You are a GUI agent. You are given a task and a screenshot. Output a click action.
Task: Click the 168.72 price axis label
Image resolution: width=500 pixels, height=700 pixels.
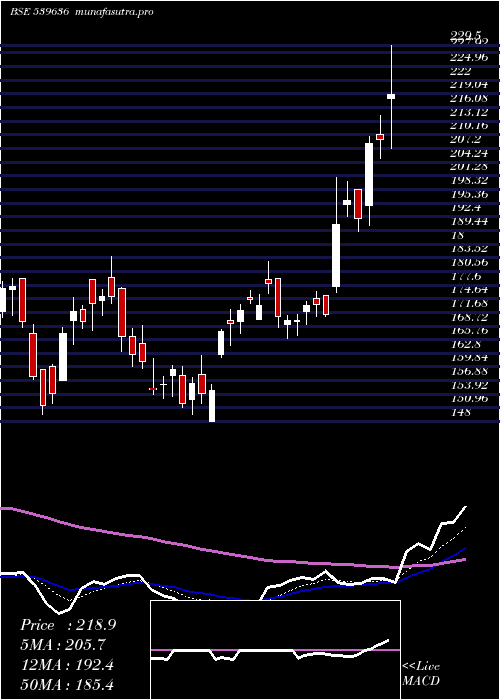(470, 317)
